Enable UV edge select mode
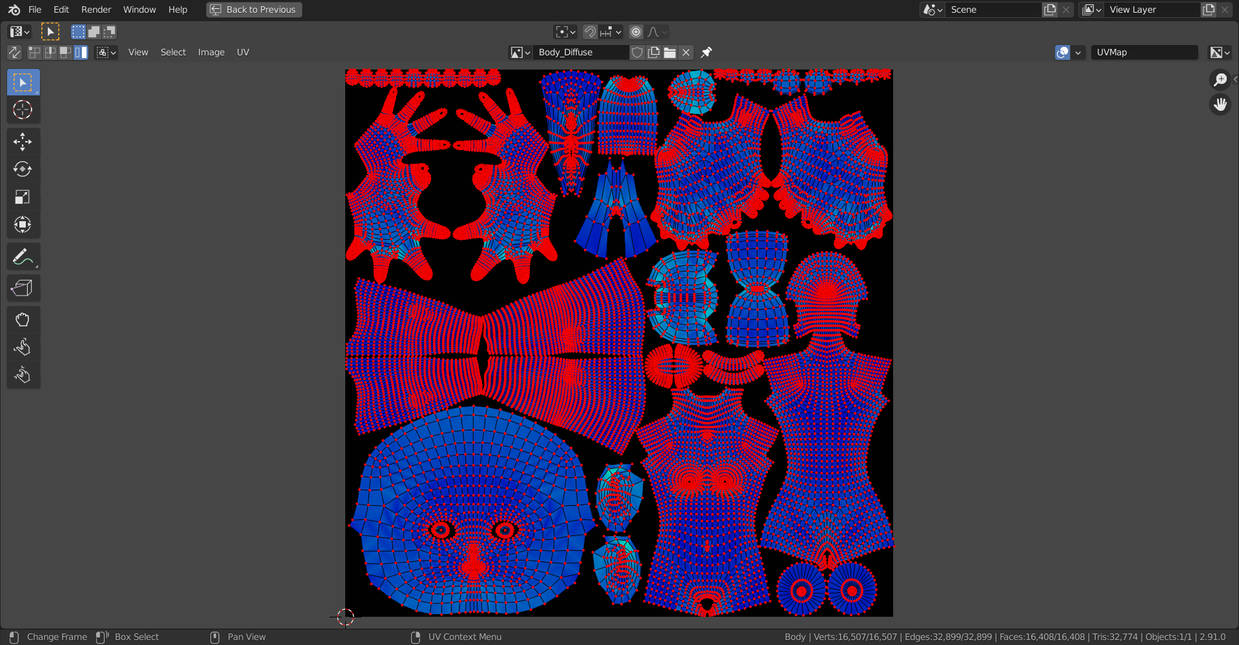The height and width of the screenshot is (645, 1239). coord(50,52)
